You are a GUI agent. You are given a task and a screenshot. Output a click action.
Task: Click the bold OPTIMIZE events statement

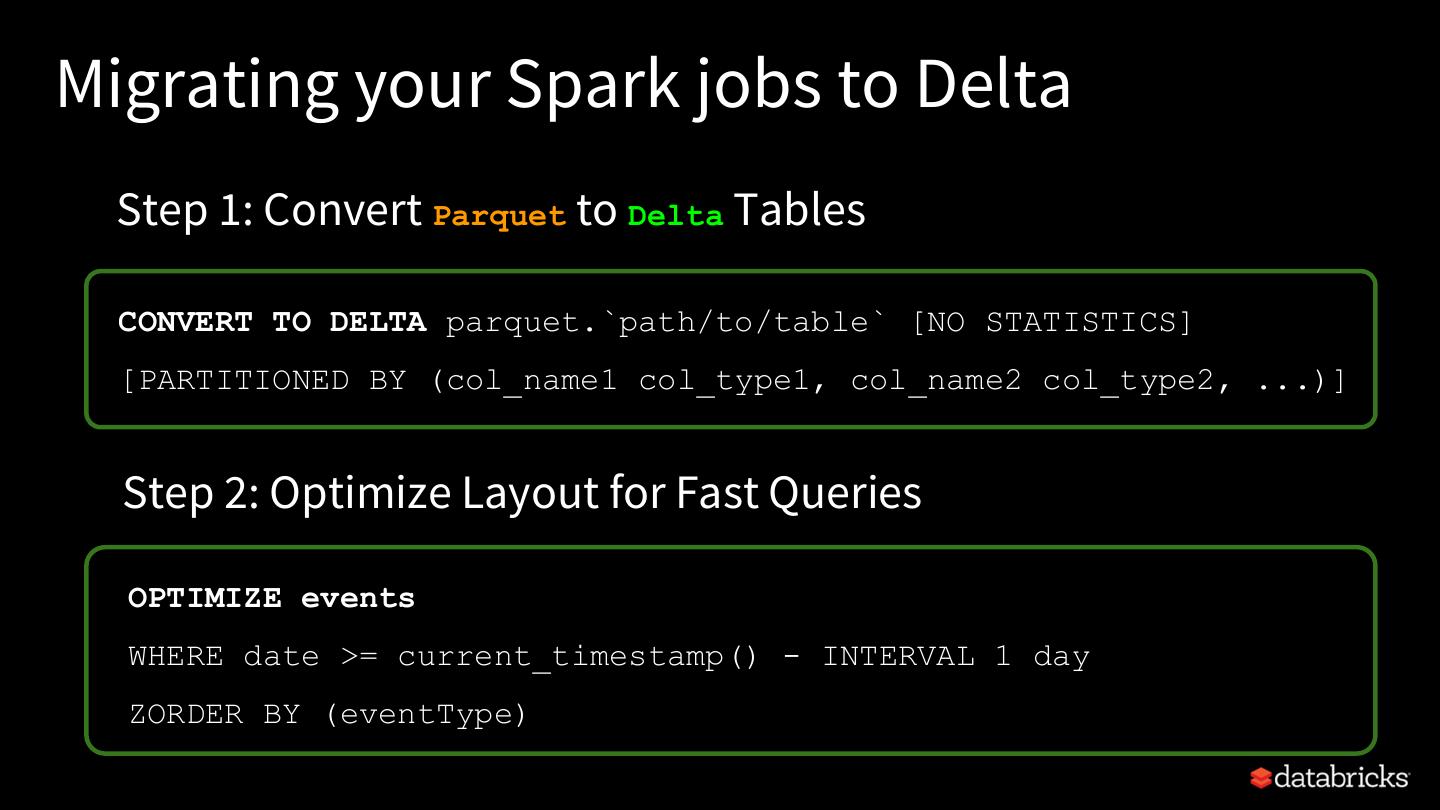[x=271, y=598]
